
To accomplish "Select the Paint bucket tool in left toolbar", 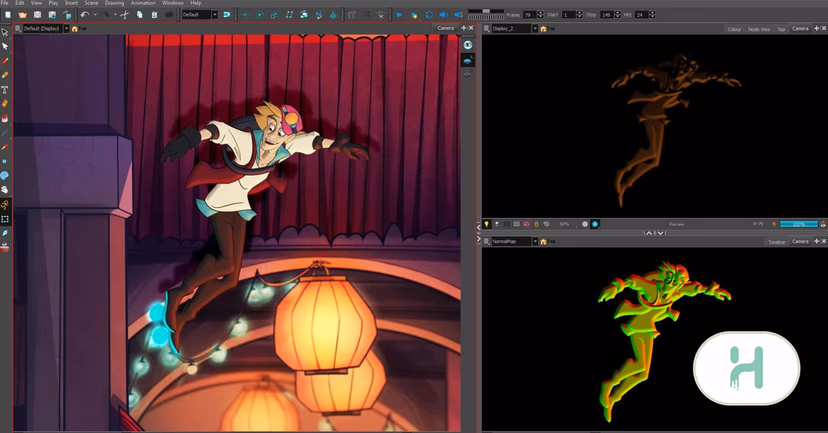I will pos(5,118).
